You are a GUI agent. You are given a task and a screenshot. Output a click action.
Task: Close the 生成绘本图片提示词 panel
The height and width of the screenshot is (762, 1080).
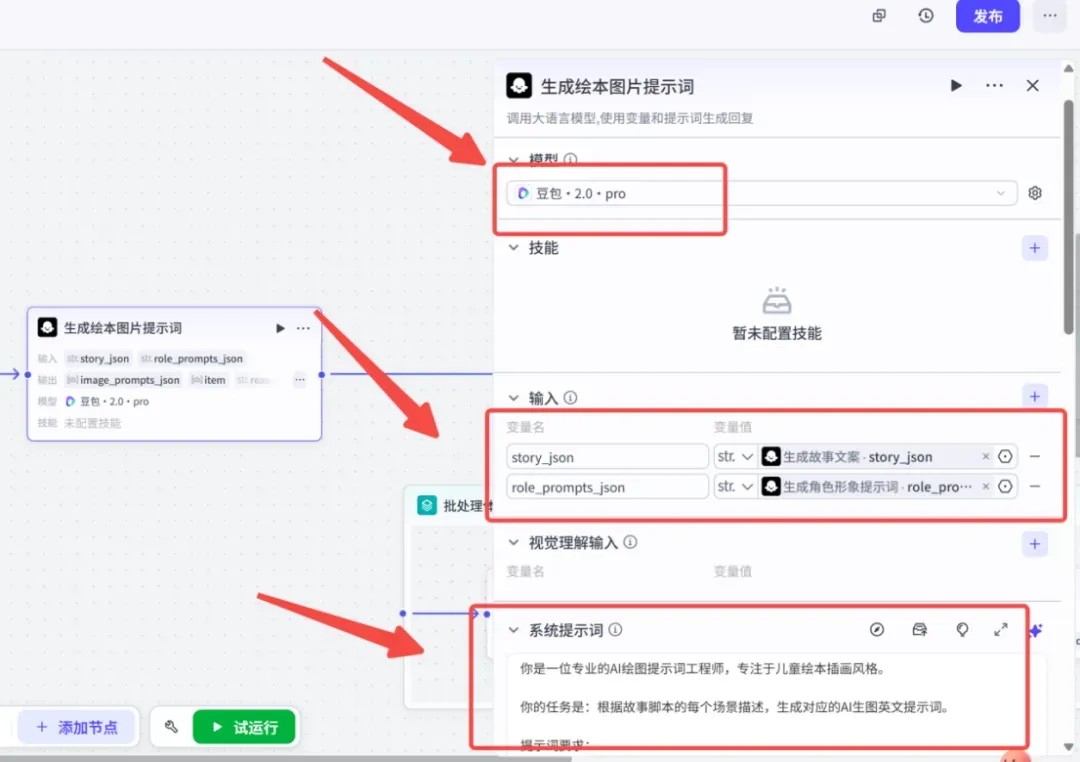click(1032, 85)
